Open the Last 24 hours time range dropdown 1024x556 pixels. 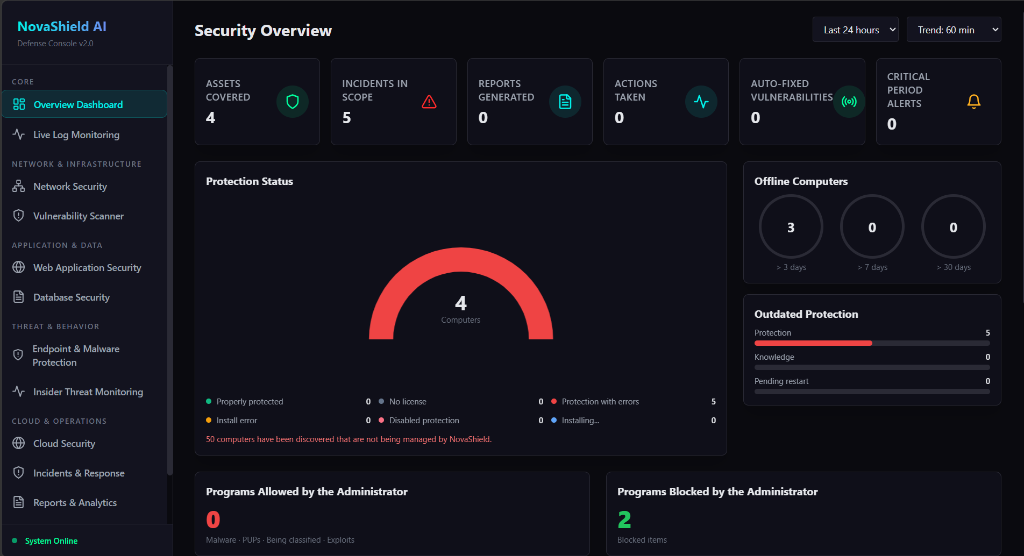pyautogui.click(x=856, y=29)
